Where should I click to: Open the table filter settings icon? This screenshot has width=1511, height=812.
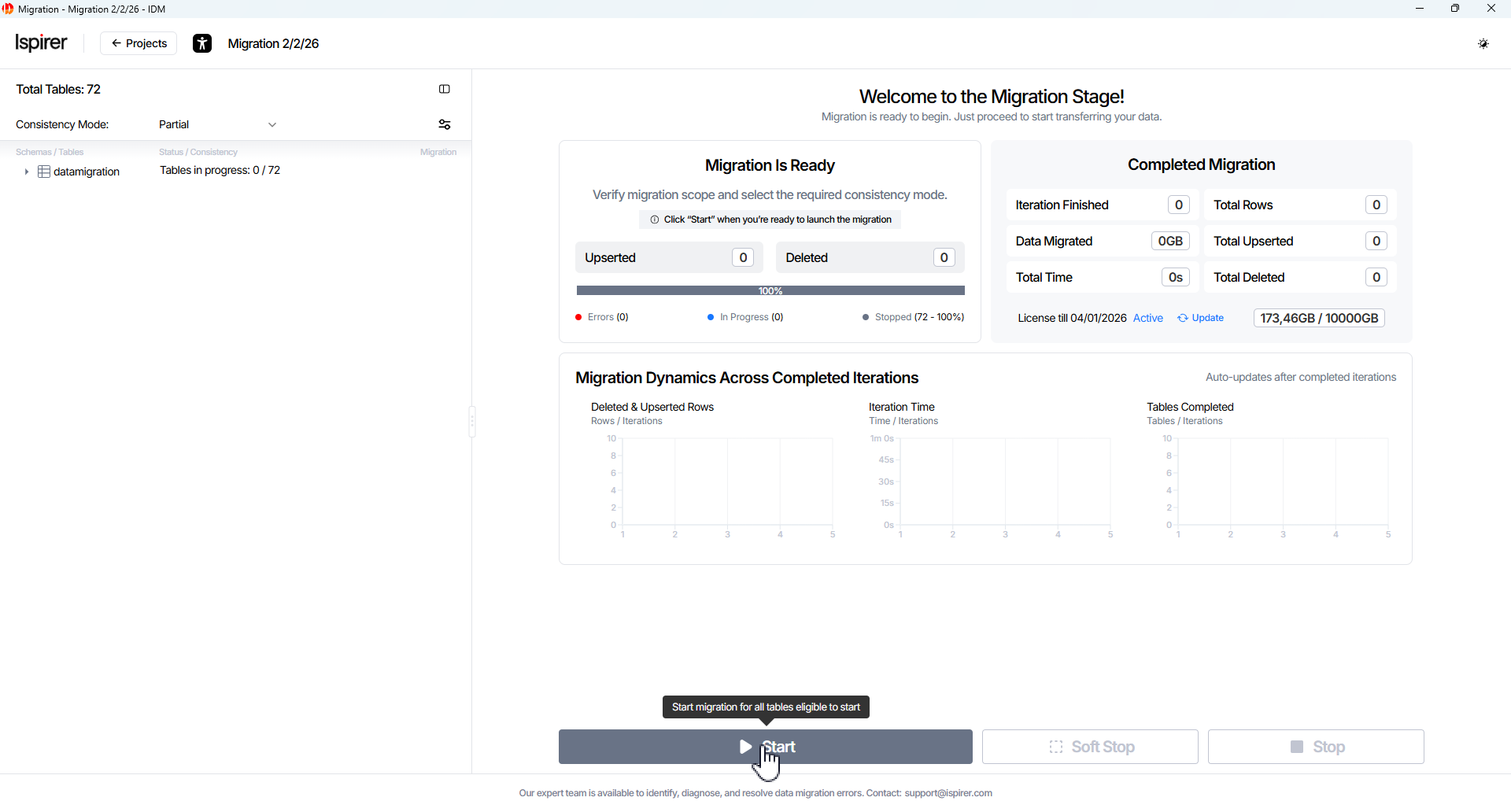tap(445, 125)
